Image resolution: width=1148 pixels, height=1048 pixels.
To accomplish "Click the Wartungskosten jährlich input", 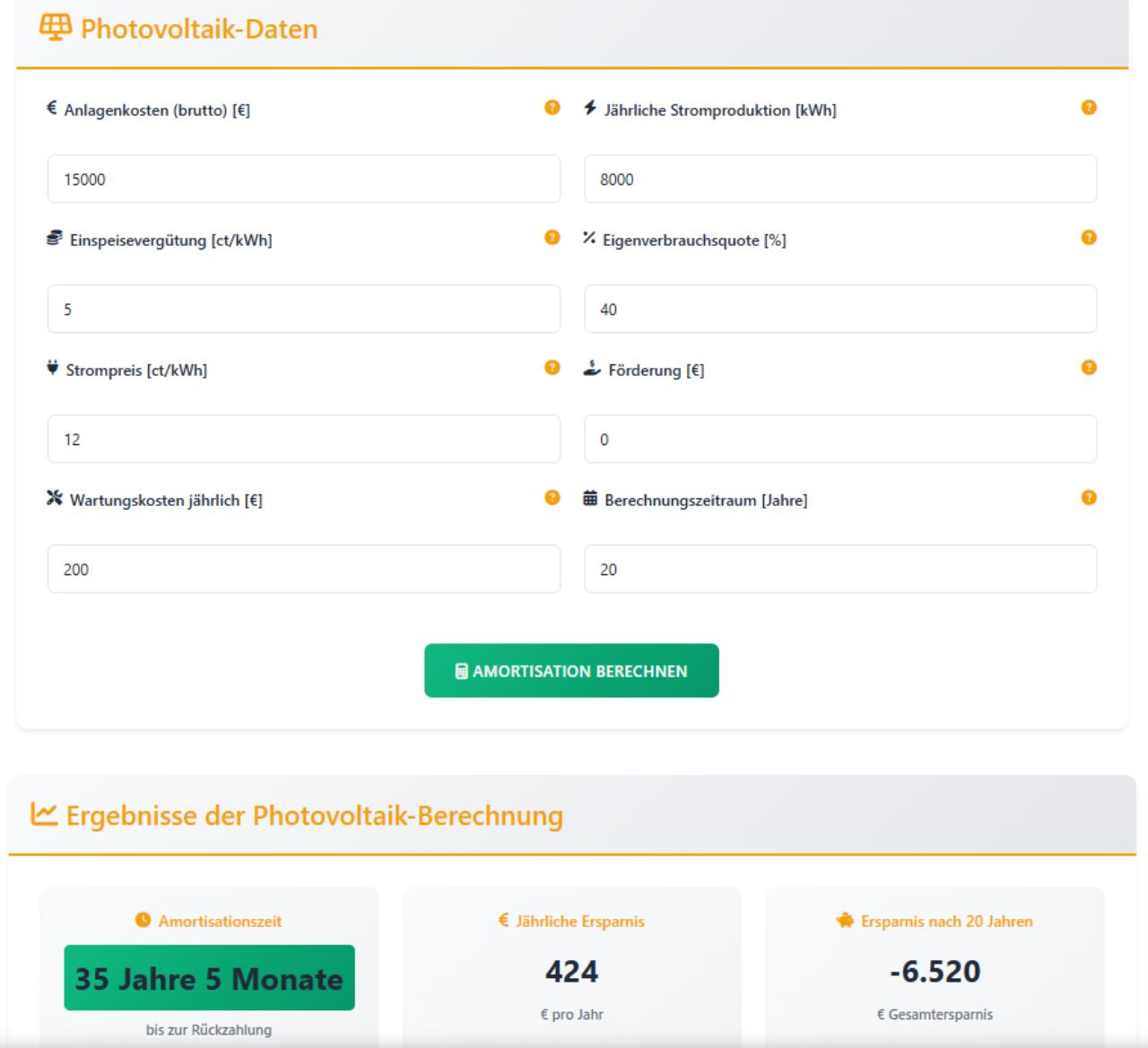I will point(303,570).
